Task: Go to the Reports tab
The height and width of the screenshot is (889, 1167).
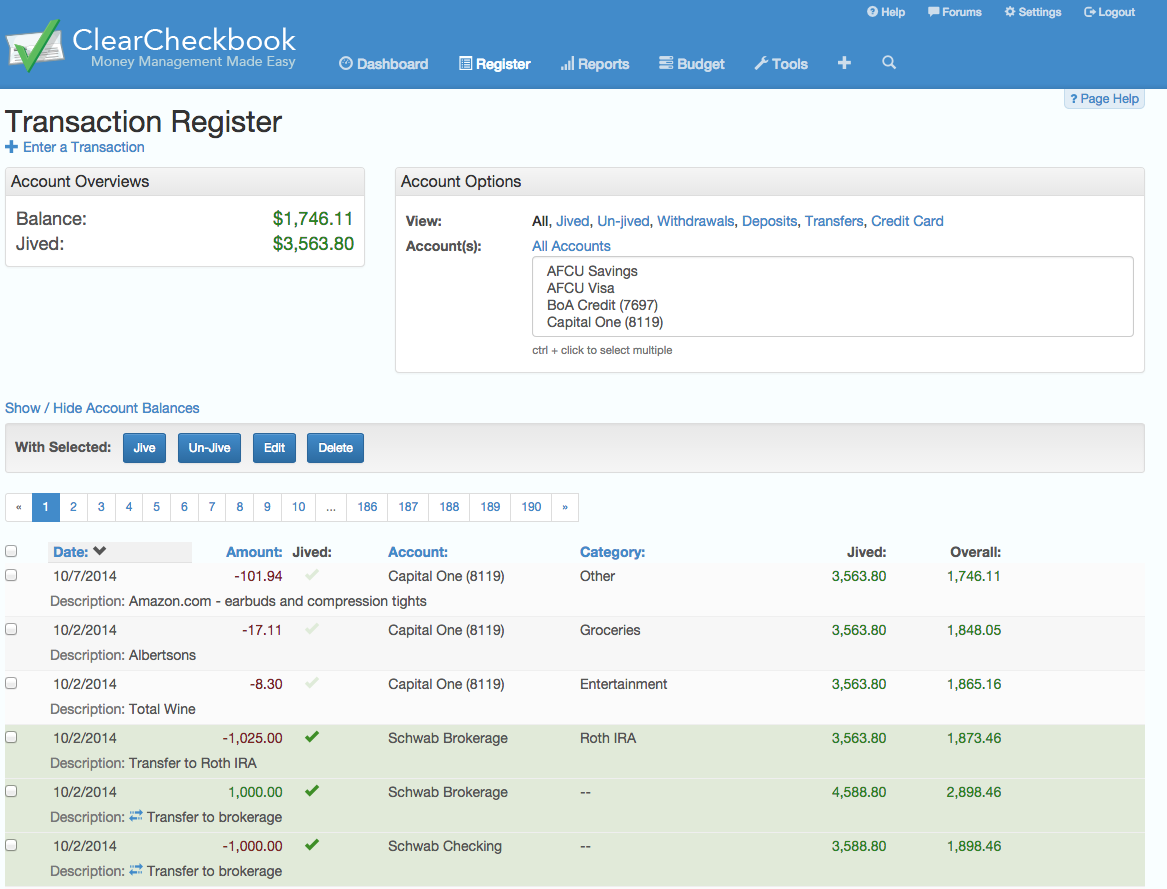Action: pyautogui.click(x=595, y=64)
